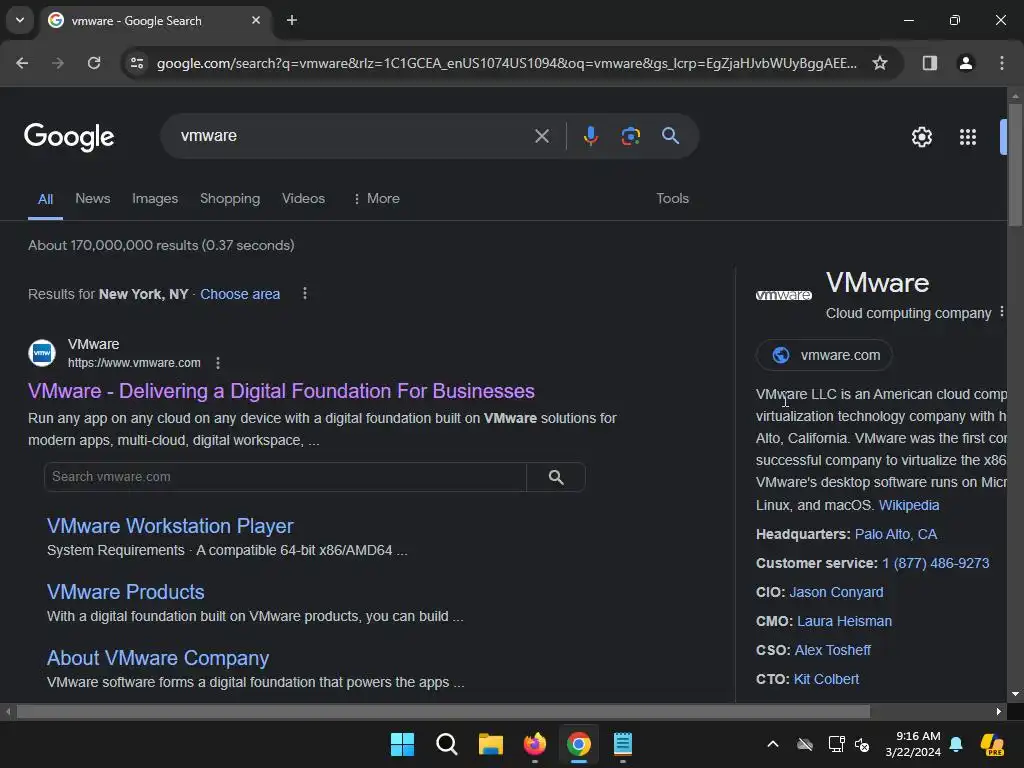Screen dimensions: 1024x768
Task: Click the horizontal scrollbar right arrow
Action: [x=999, y=711]
